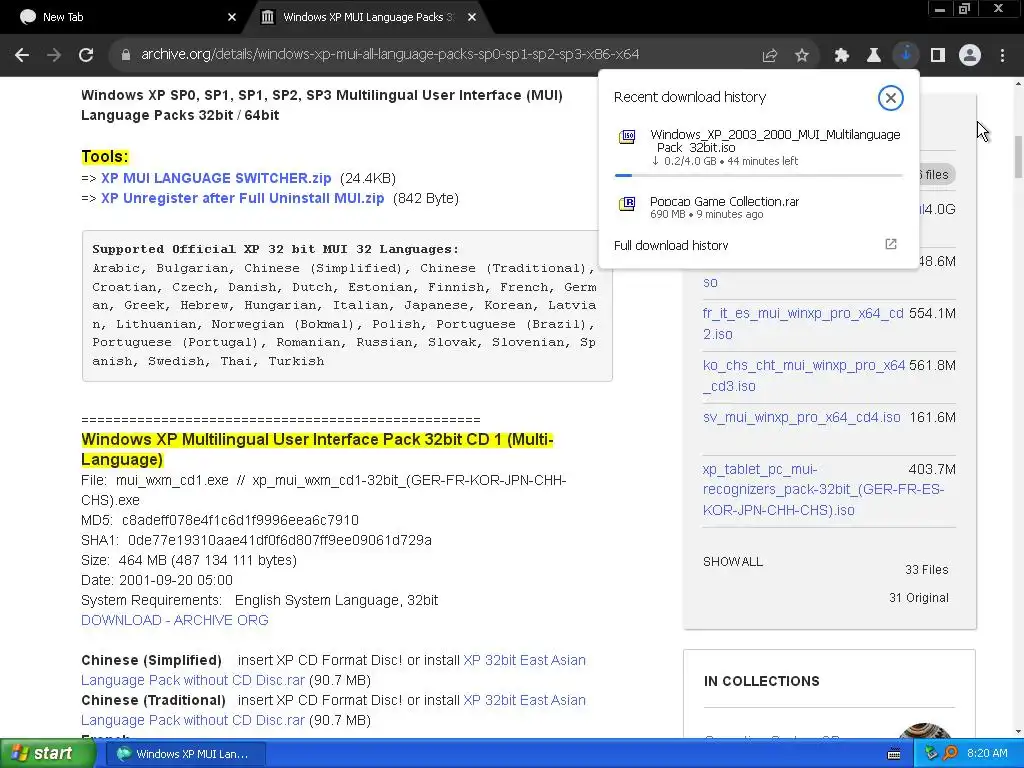Click the Tools: highlighted heading
The width and height of the screenshot is (1024, 768).
pyautogui.click(x=104, y=157)
